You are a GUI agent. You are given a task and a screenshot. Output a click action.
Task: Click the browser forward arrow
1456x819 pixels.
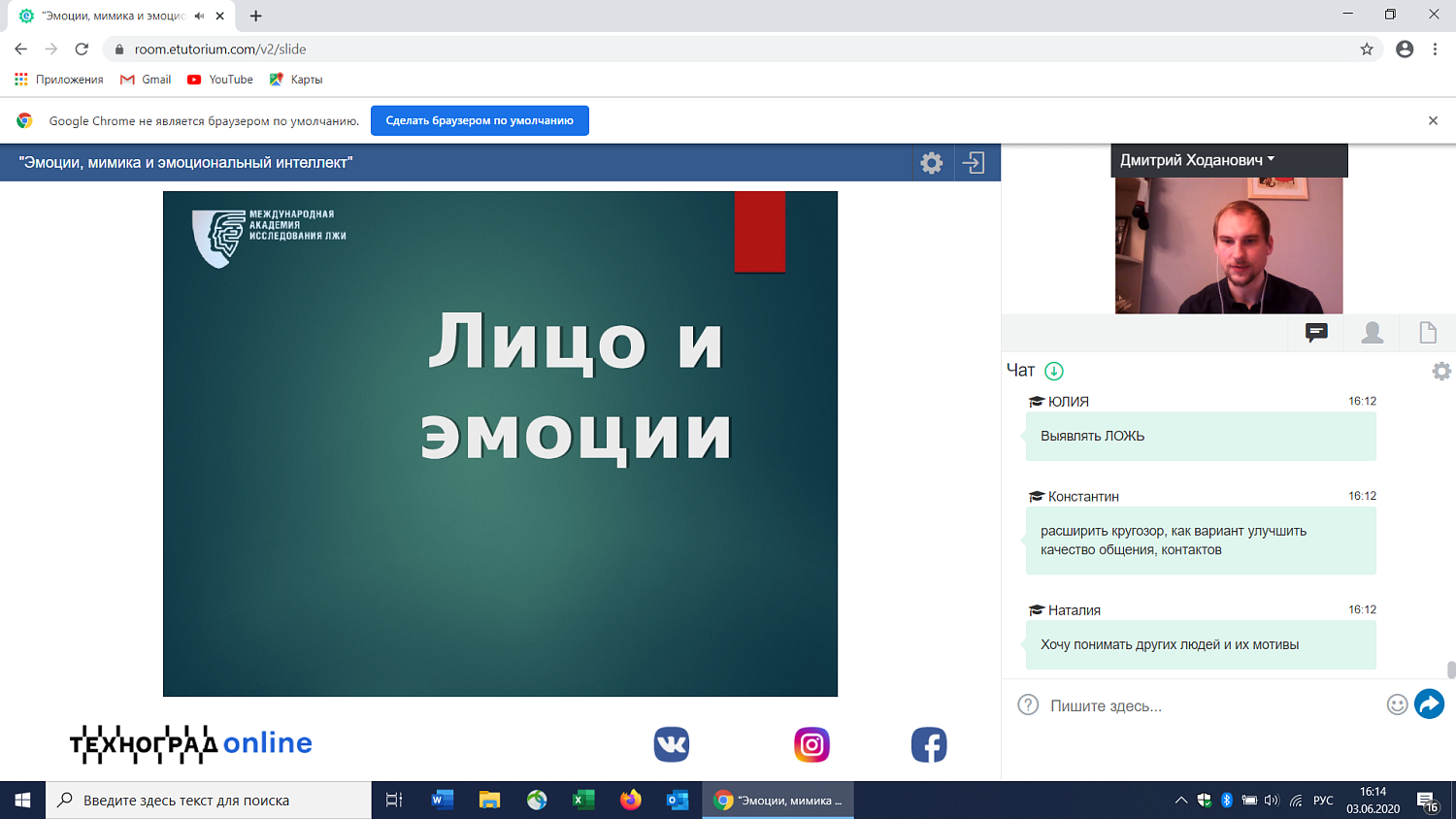(x=51, y=49)
